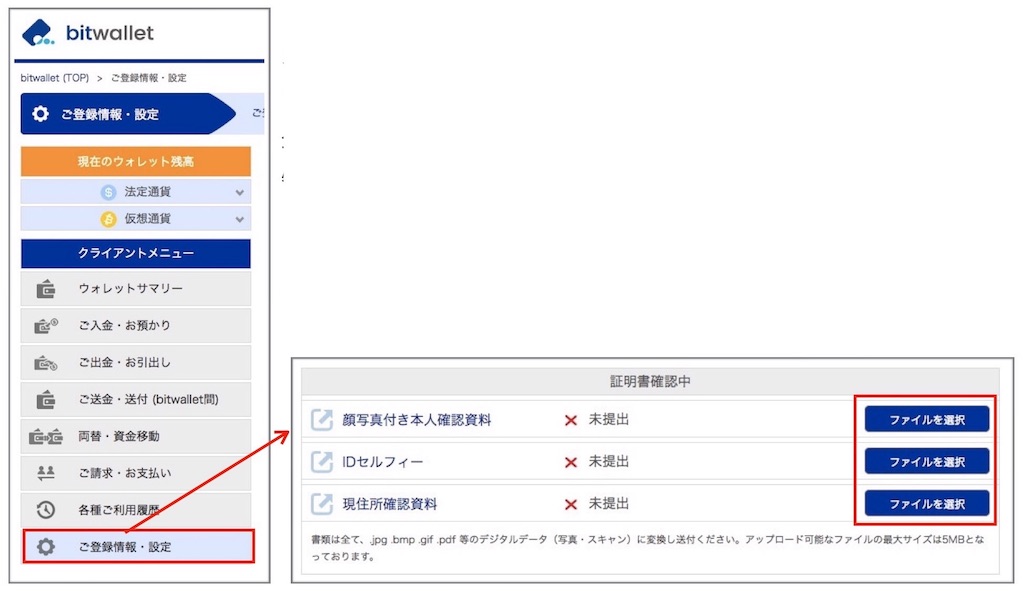Image resolution: width=1024 pixels, height=591 pixels.
Task: Expand the 法定通貨 balance chevron
Action: 240,192
